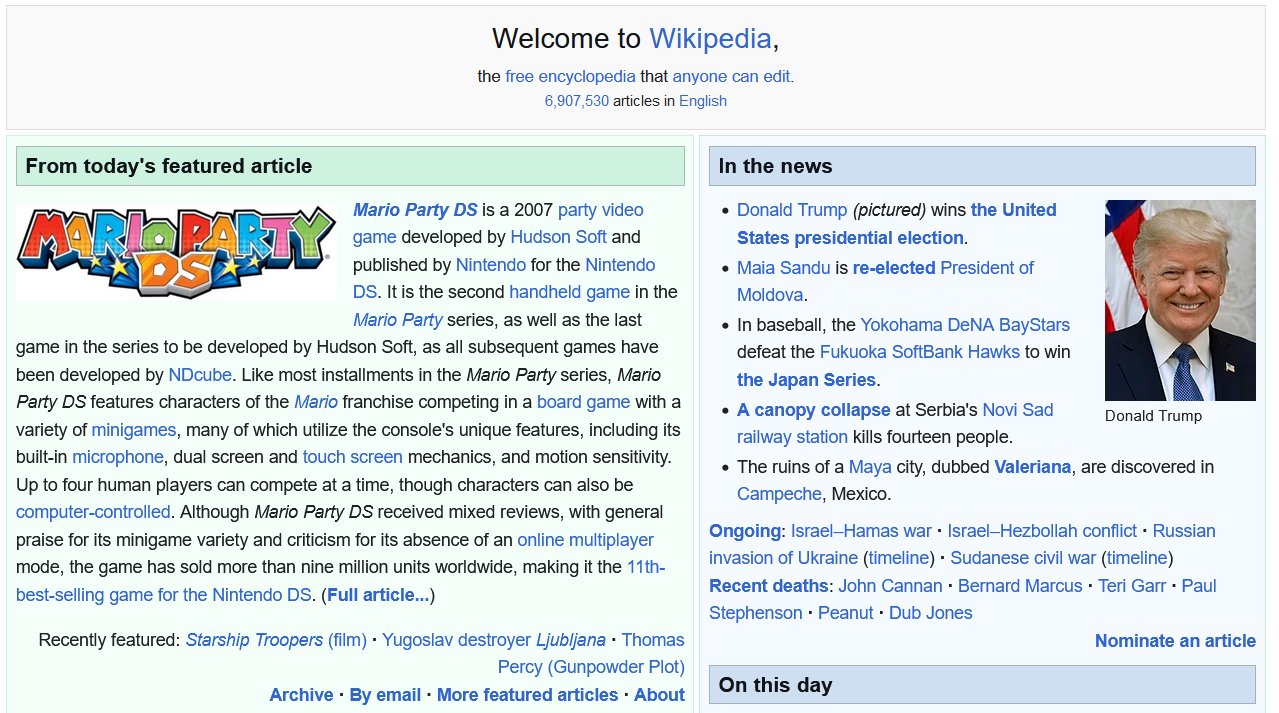This screenshot has height=713, width=1279.
Task: Open the 'English' language link
Action: 703,101
